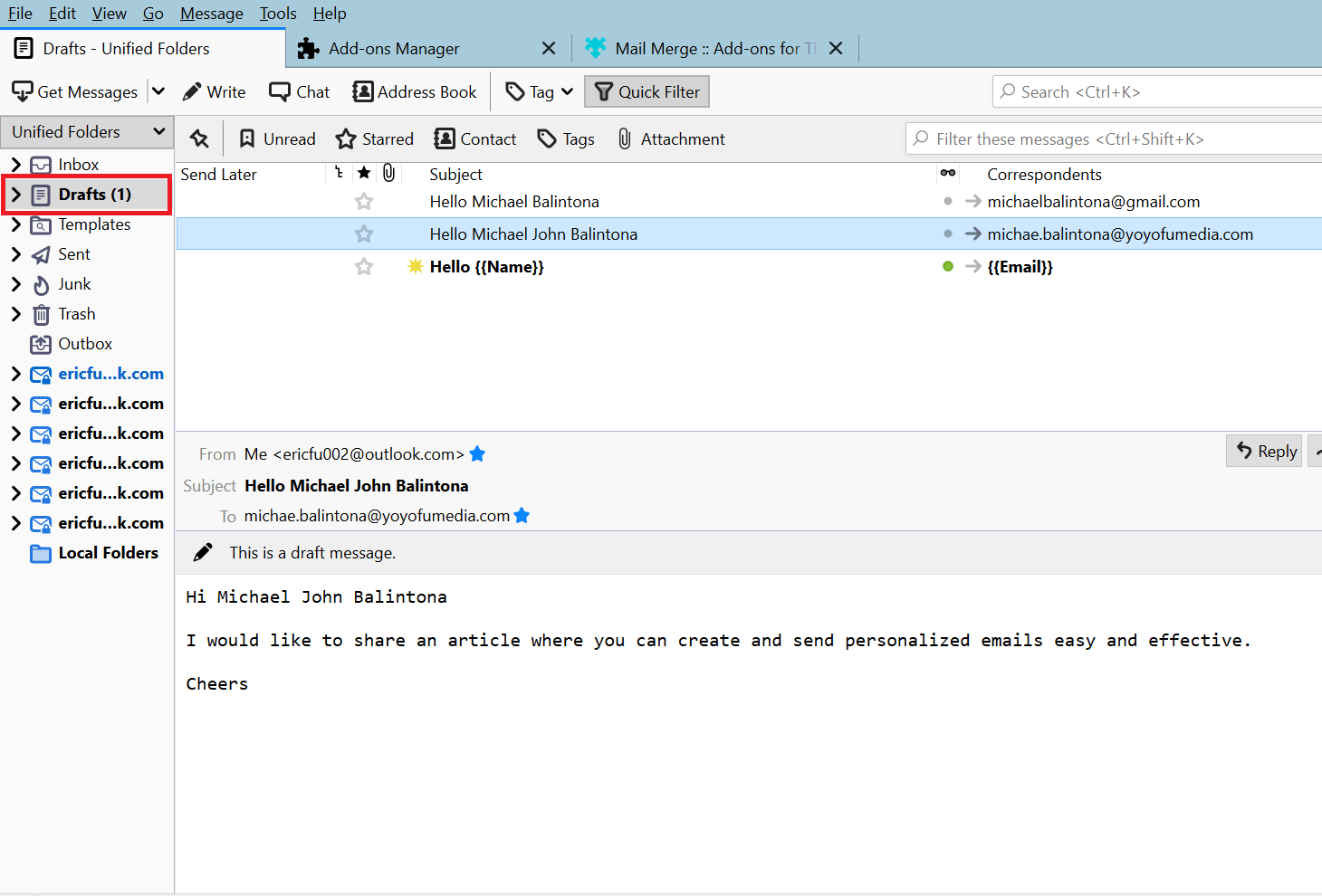This screenshot has height=896, width=1322.
Task: Open the Tools menu
Action: [x=277, y=13]
